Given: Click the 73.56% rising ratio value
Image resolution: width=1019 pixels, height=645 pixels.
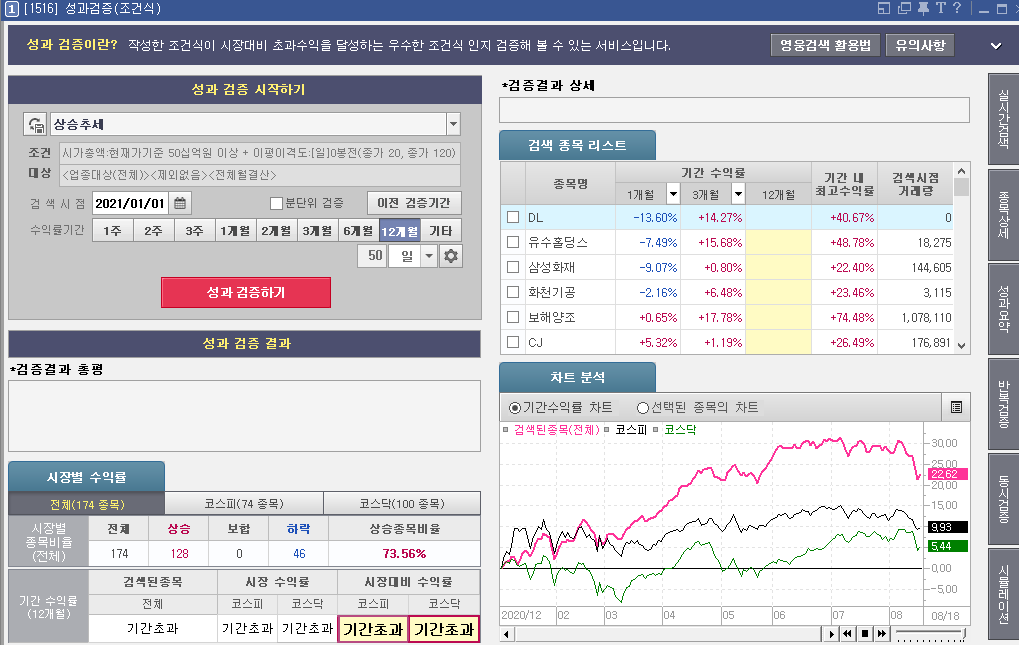Looking at the screenshot, I should (404, 553).
